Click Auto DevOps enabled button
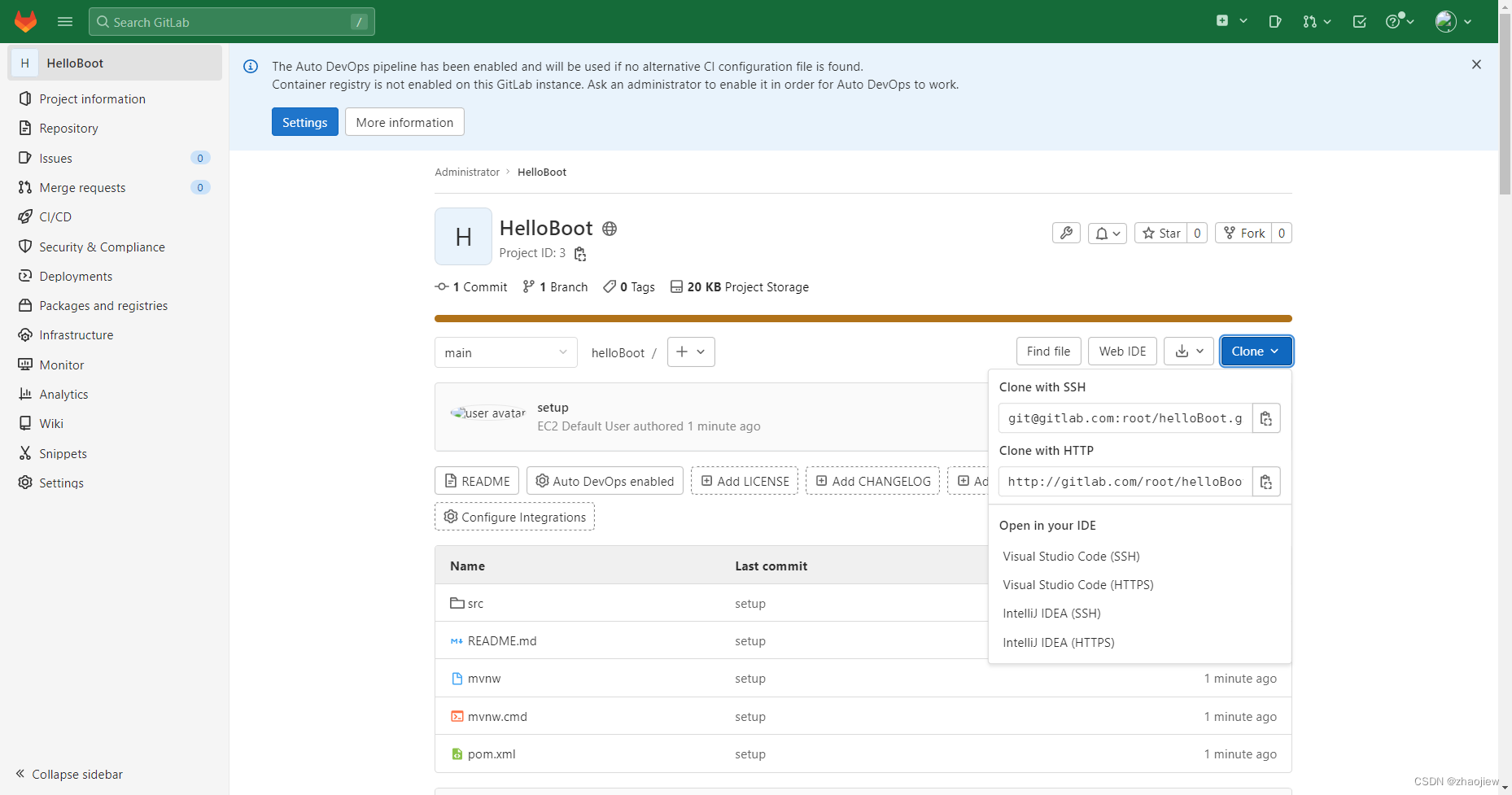Screen dimensions: 1512x795 click(x=605, y=481)
